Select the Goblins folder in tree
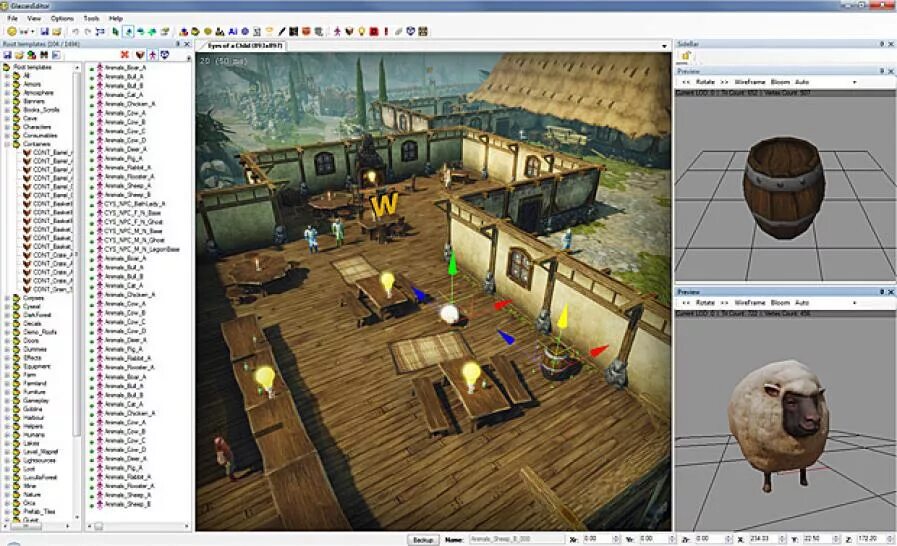Image resolution: width=897 pixels, height=546 pixels. [x=33, y=409]
